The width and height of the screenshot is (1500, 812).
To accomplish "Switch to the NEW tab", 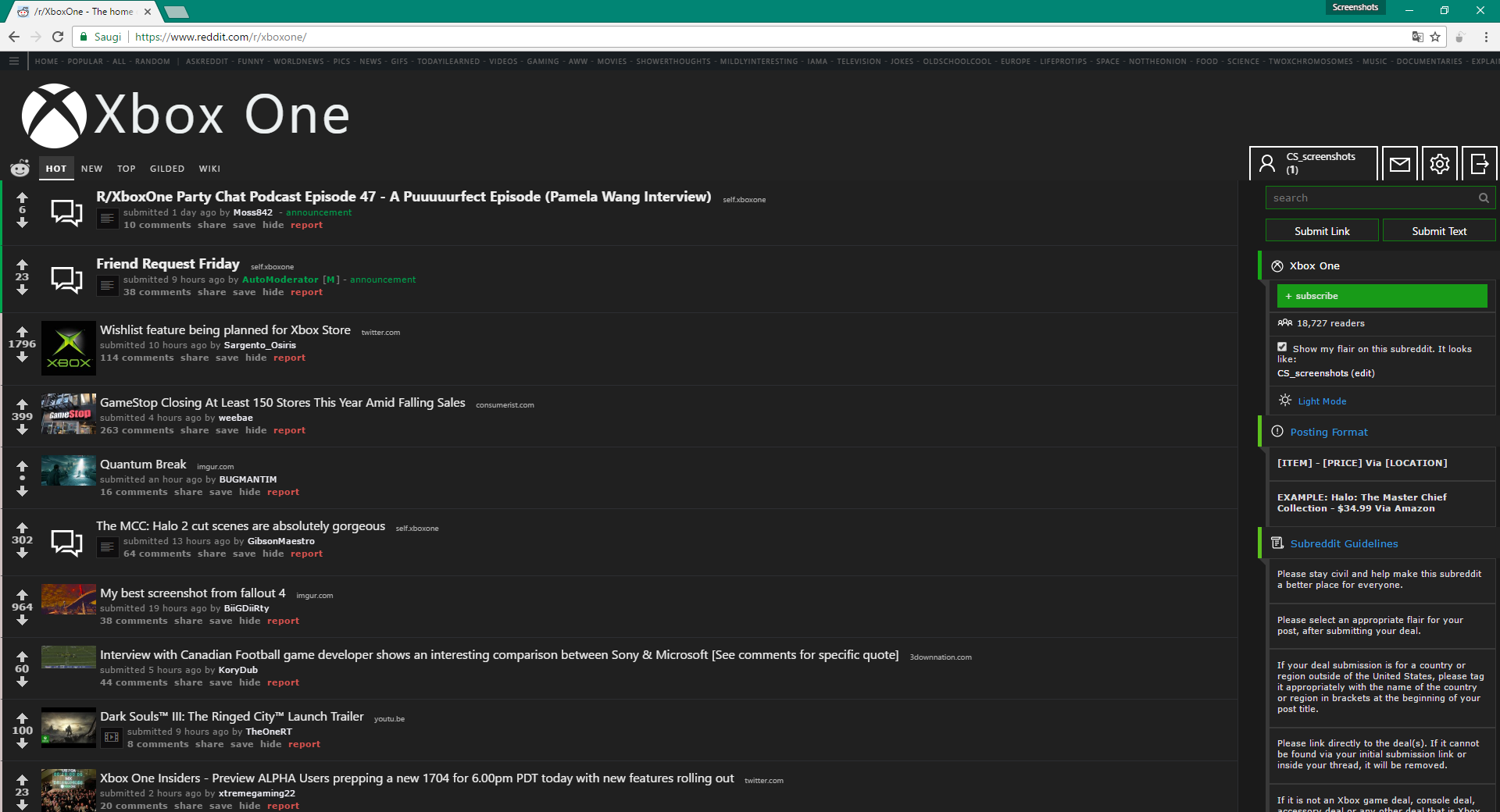I will (91, 169).
